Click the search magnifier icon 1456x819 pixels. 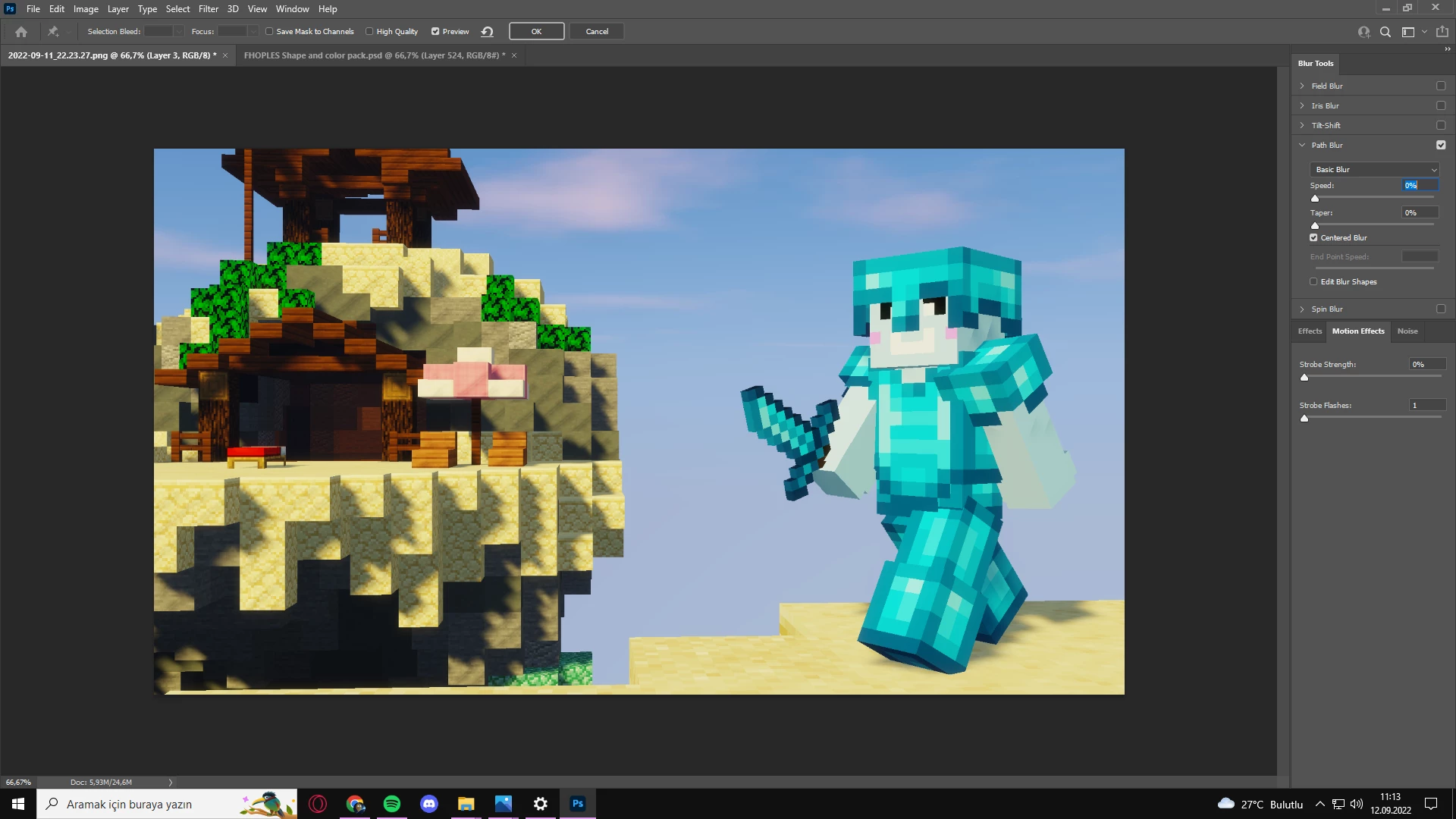pos(1385,32)
